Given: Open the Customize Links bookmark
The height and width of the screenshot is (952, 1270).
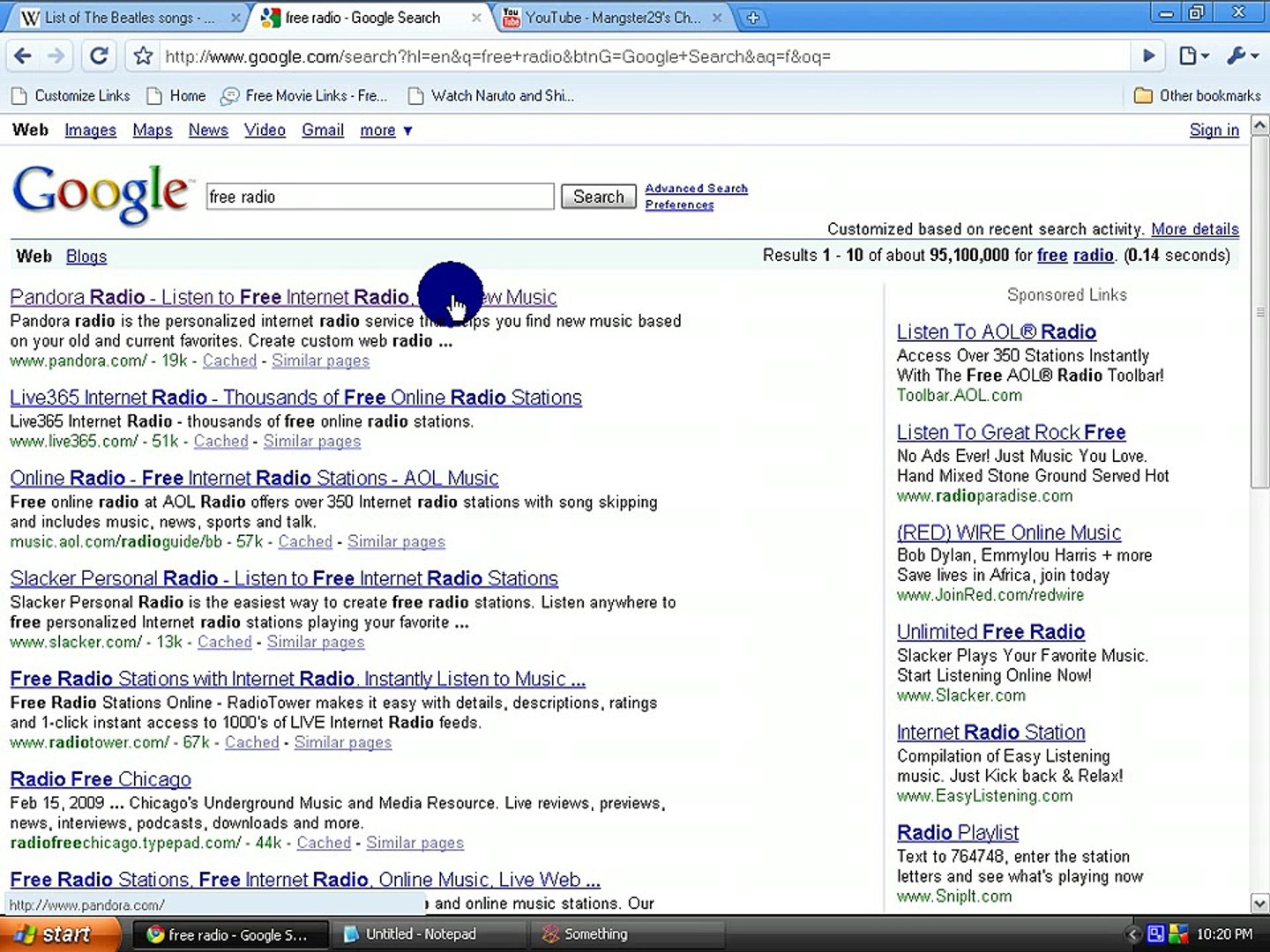Looking at the screenshot, I should (71, 96).
